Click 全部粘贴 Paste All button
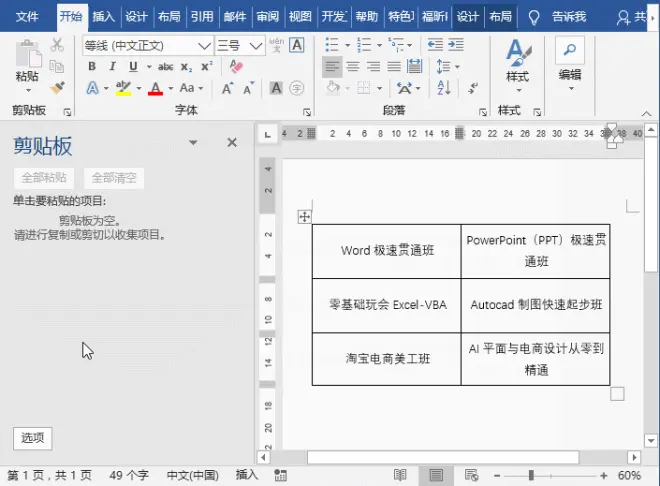Viewport: 660px width, 486px height. pos(44,178)
